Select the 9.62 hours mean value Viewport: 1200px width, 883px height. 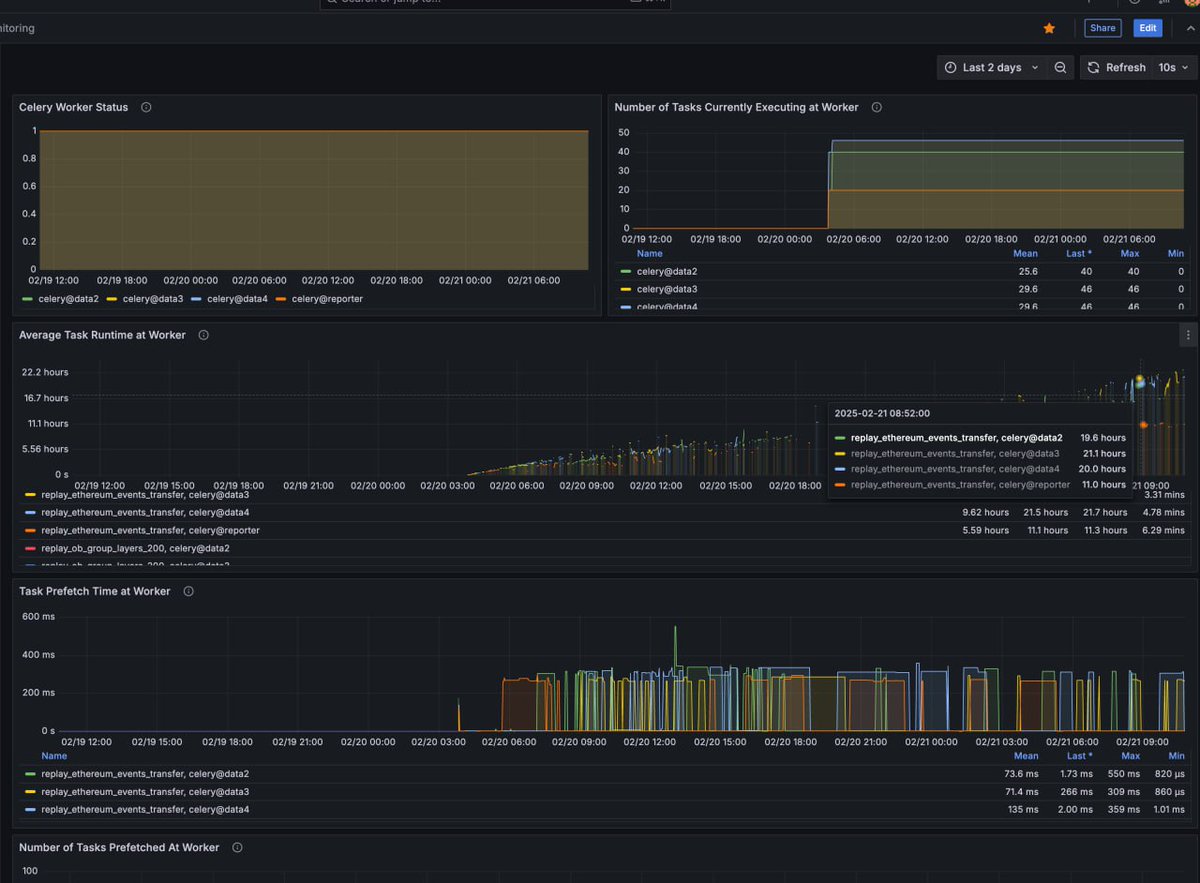pos(985,512)
